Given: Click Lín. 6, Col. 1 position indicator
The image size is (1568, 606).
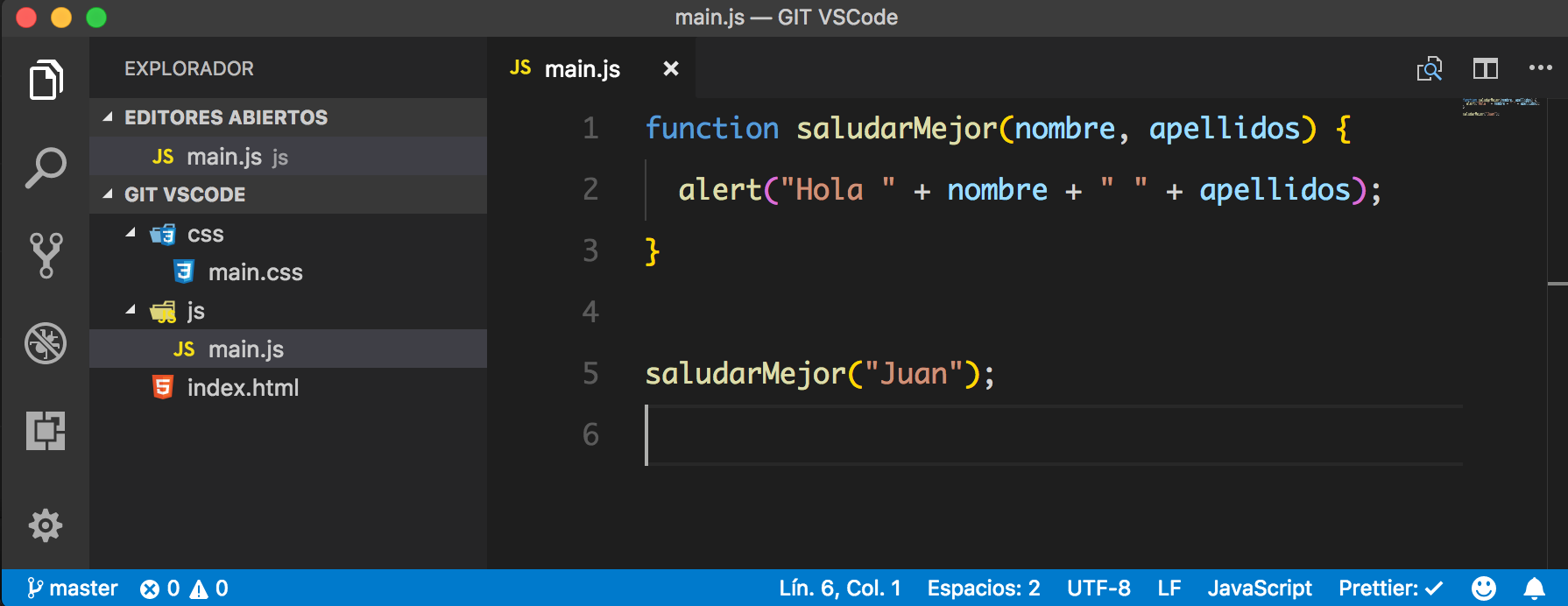Looking at the screenshot, I should [x=840, y=588].
